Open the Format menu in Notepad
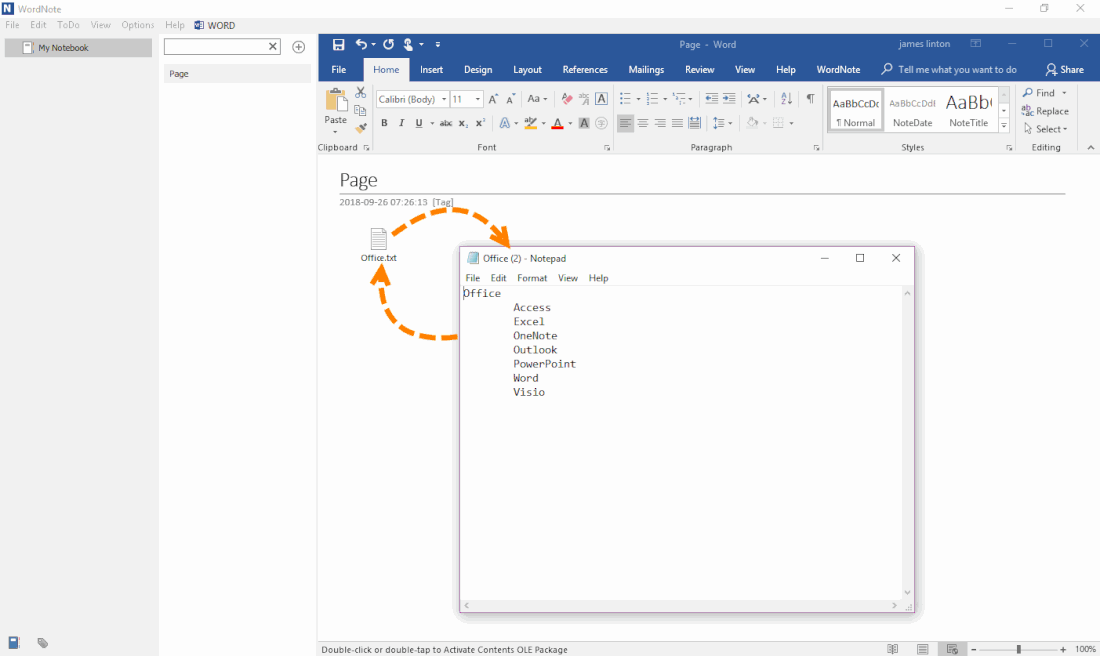The height and width of the screenshot is (656, 1100). [532, 278]
